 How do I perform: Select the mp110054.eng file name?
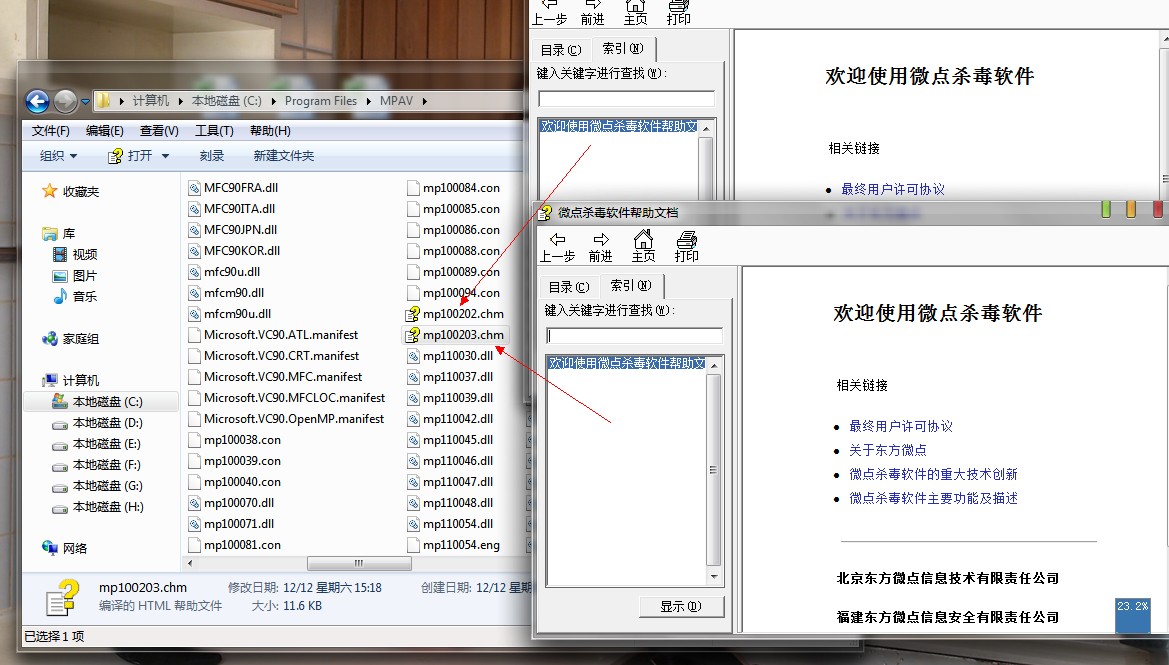pos(461,545)
